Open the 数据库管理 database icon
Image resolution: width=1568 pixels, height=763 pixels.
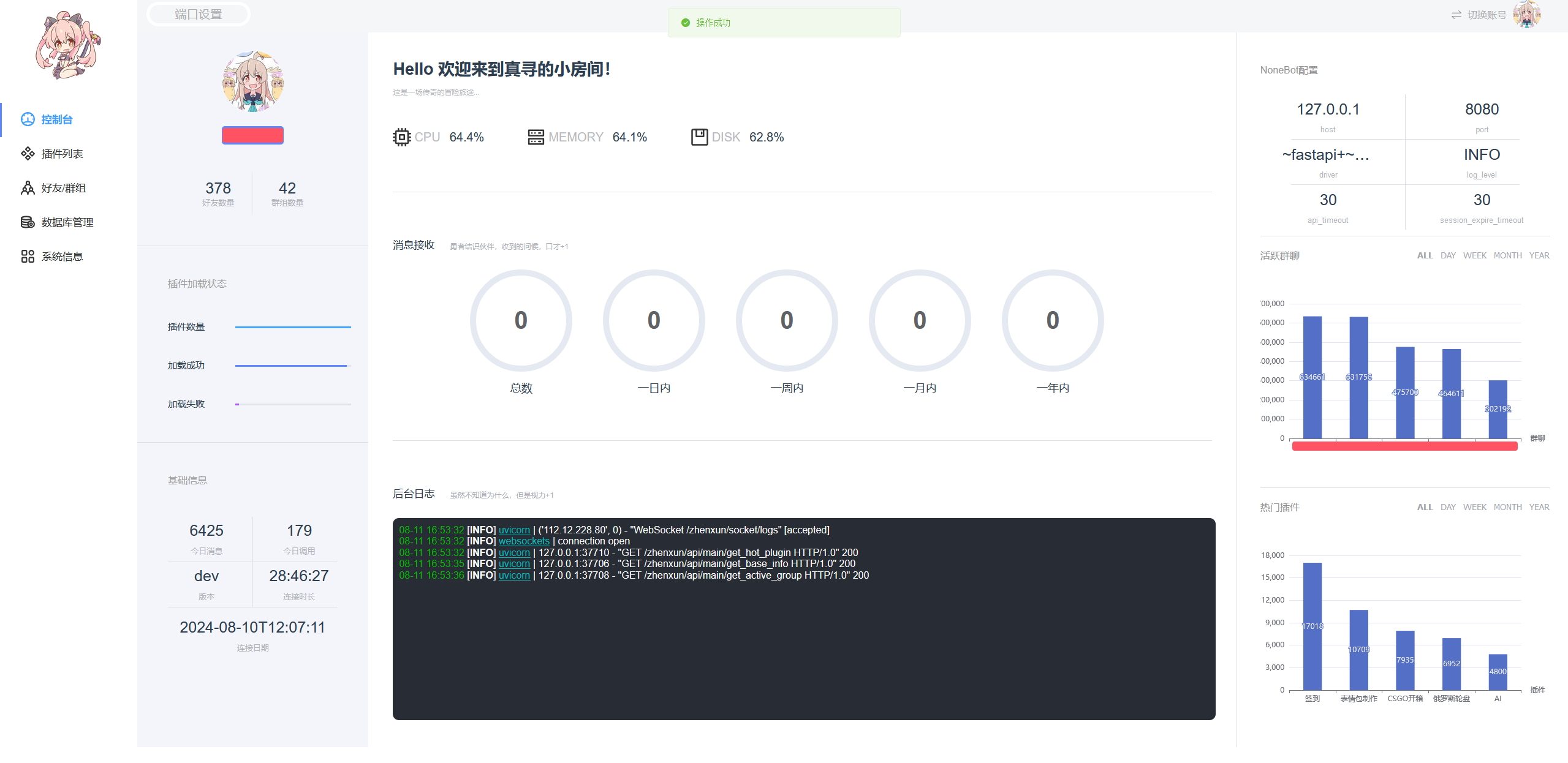coord(28,222)
